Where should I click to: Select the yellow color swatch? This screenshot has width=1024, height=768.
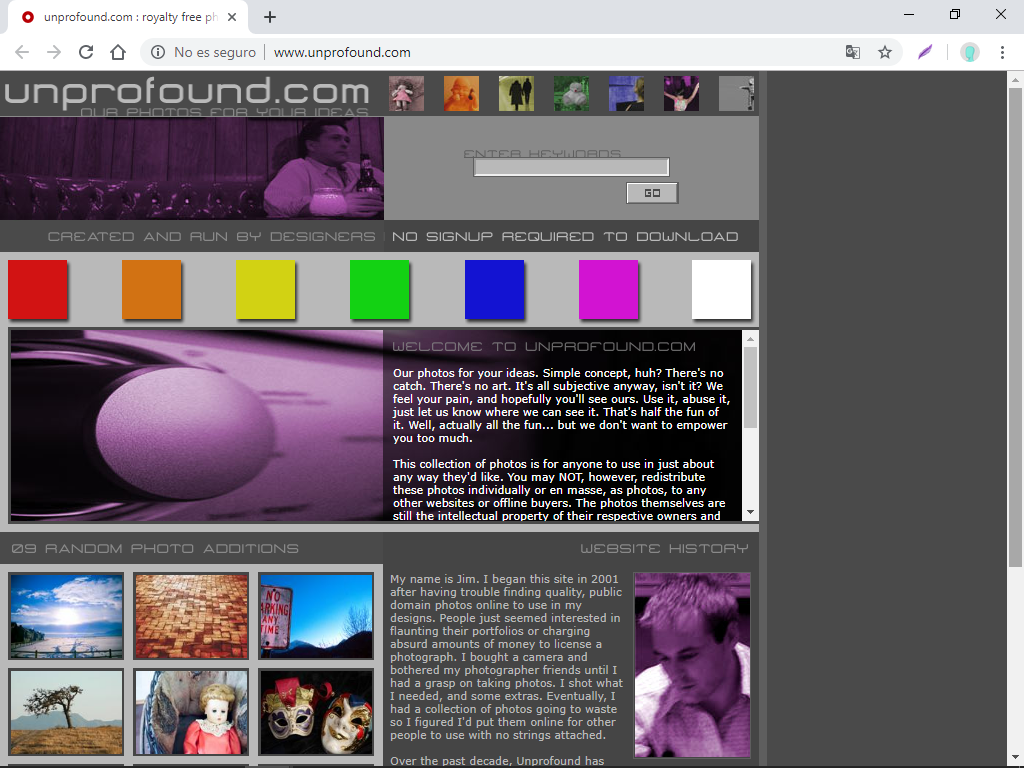tap(265, 289)
